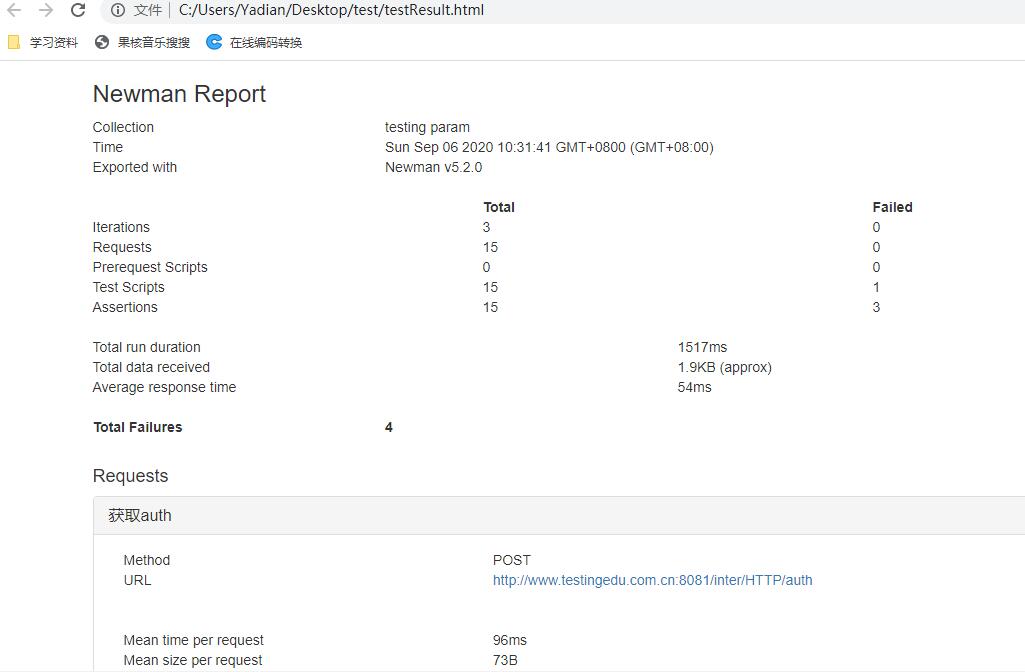Click the mean size value '73B'

point(505,660)
